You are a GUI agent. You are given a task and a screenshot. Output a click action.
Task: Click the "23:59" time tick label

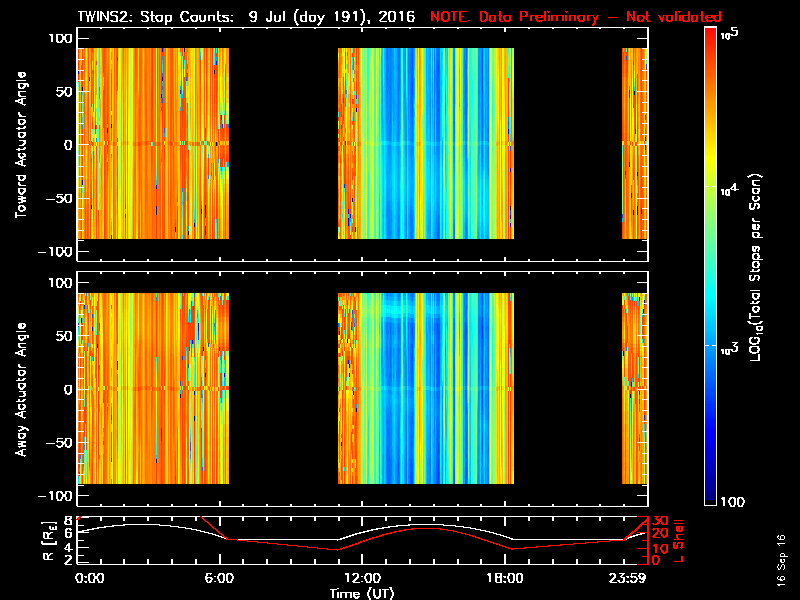[x=630, y=578]
